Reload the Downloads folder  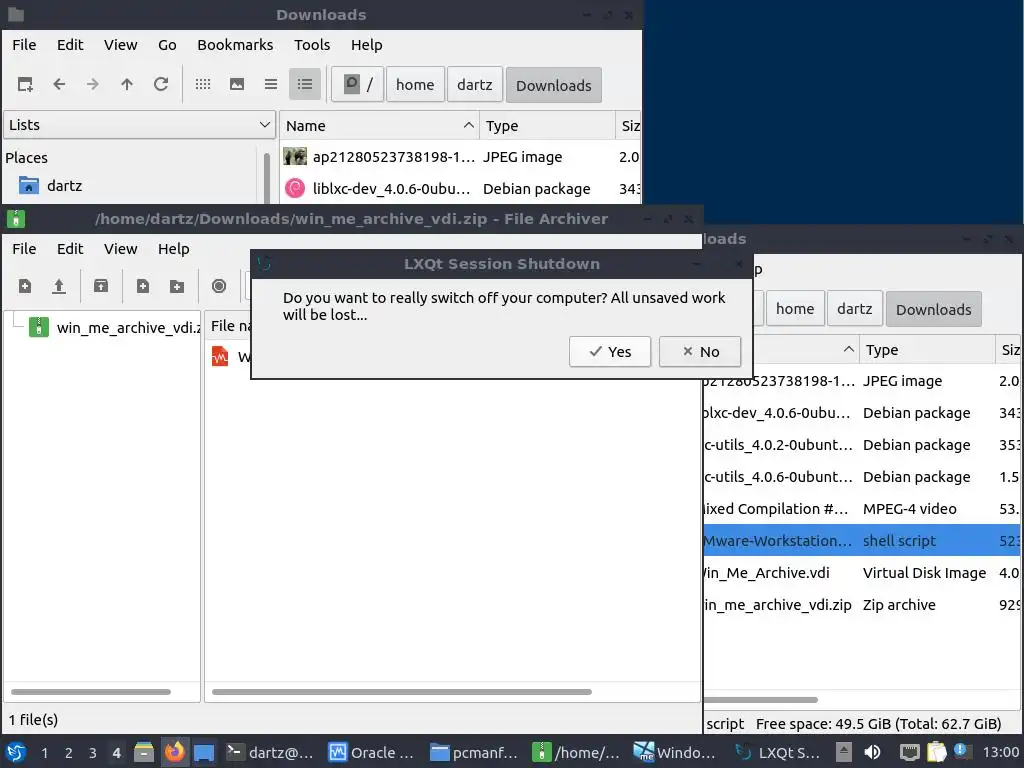tap(161, 84)
